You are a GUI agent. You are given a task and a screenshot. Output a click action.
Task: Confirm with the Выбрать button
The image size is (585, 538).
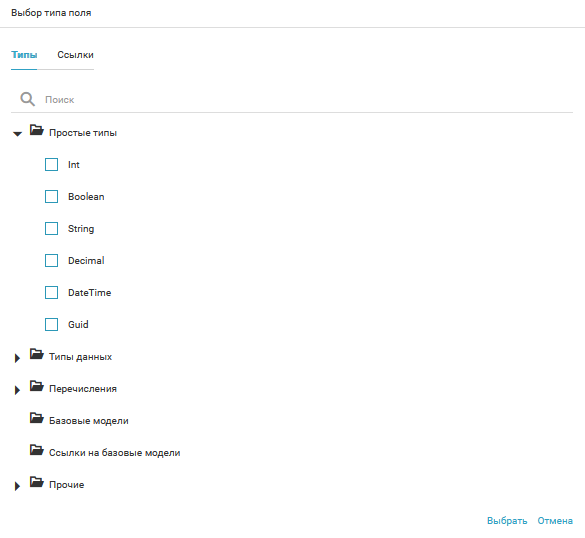507,521
